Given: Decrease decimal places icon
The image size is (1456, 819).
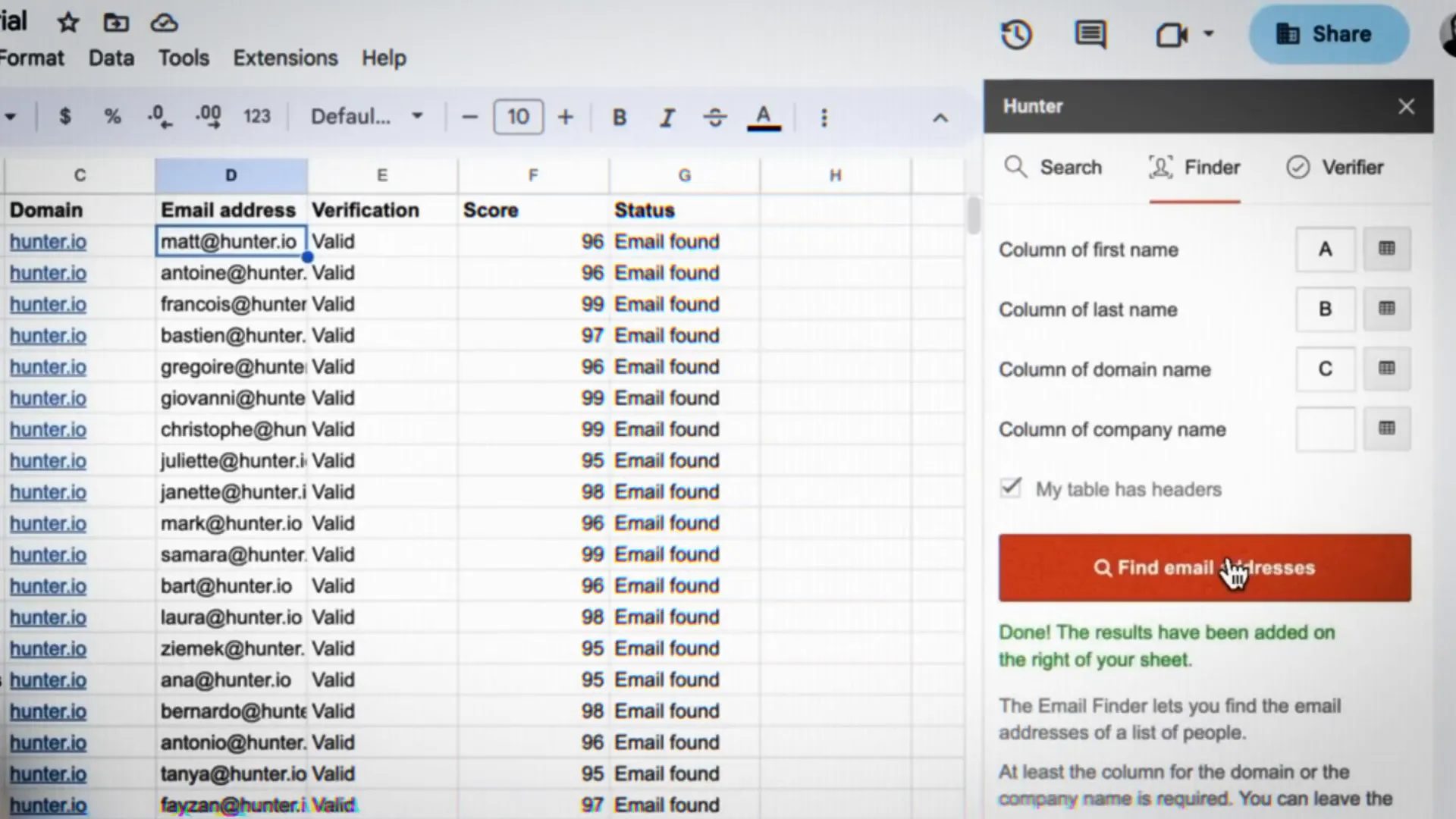Looking at the screenshot, I should pyautogui.click(x=159, y=117).
